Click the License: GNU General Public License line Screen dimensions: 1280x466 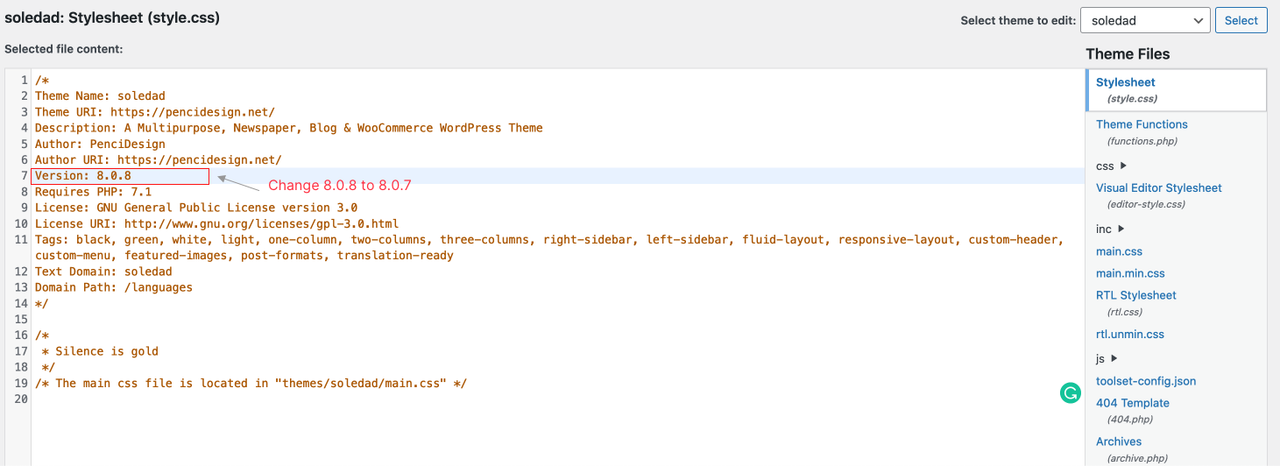pyautogui.click(x=196, y=208)
